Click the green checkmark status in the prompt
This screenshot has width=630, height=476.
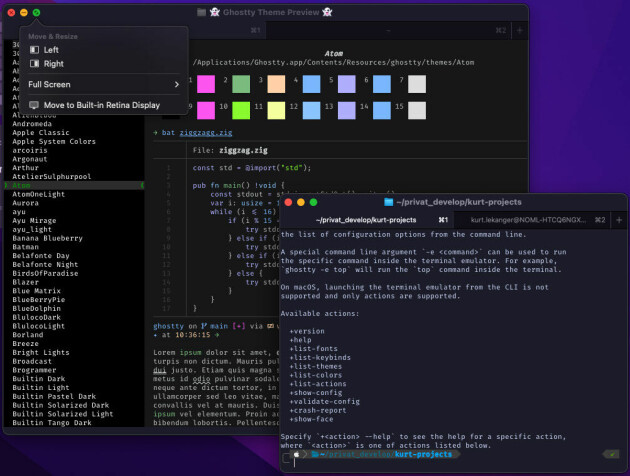[612, 454]
